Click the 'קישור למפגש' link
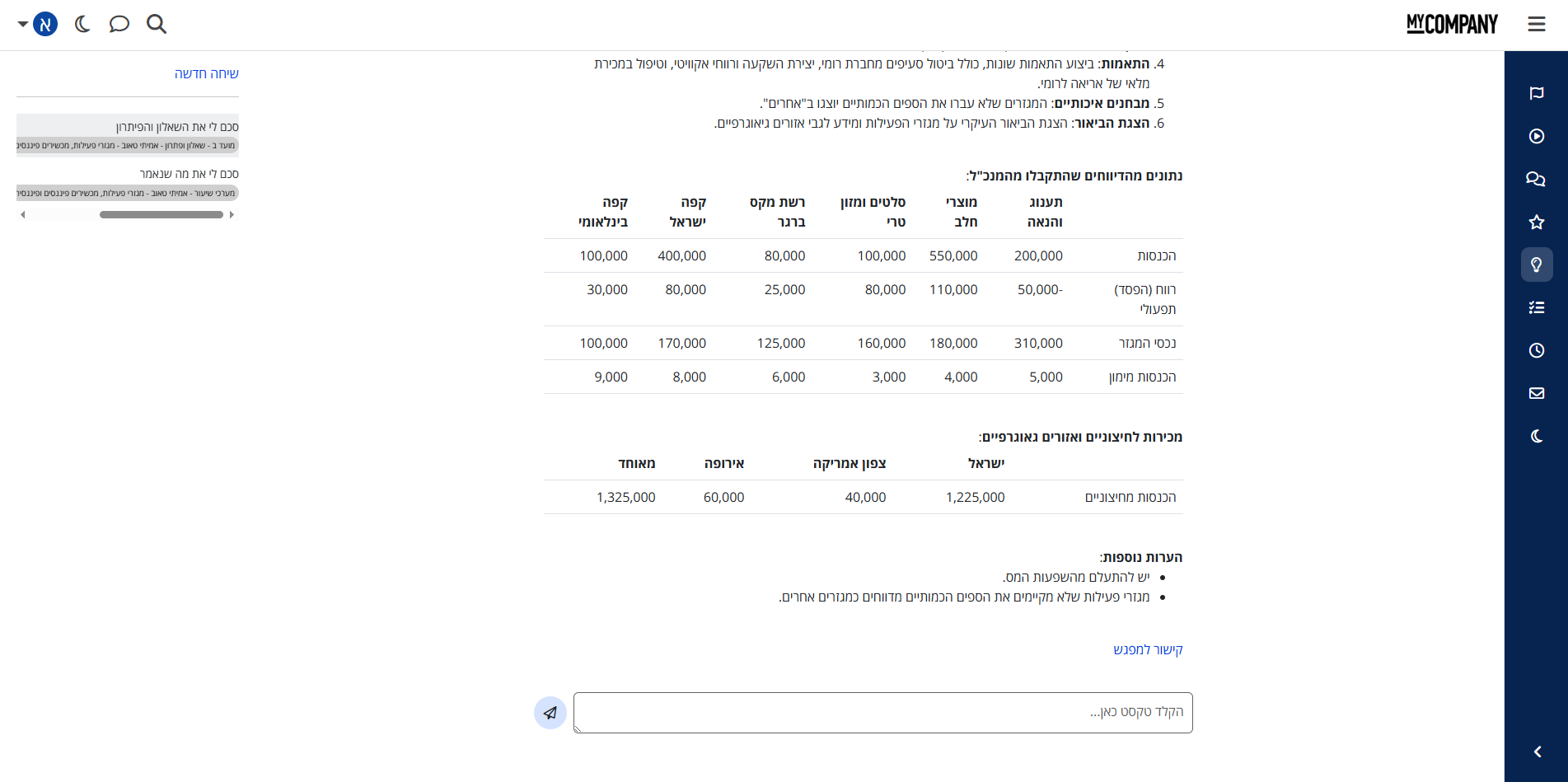 click(1148, 649)
